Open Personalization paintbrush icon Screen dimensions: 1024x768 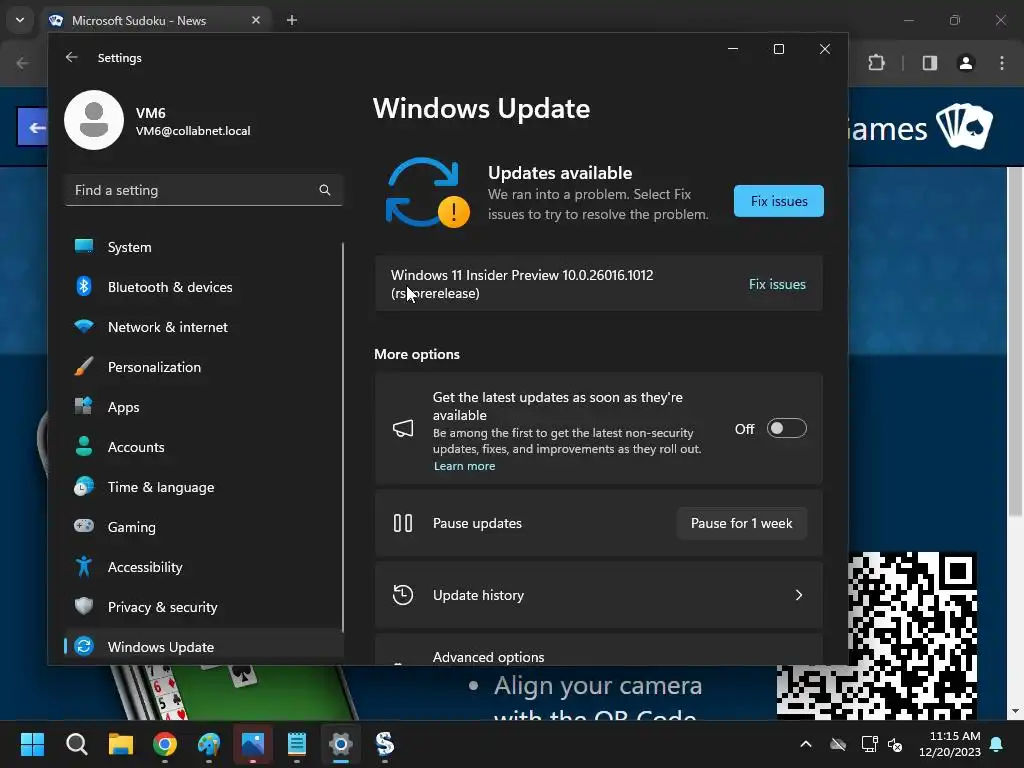point(84,366)
